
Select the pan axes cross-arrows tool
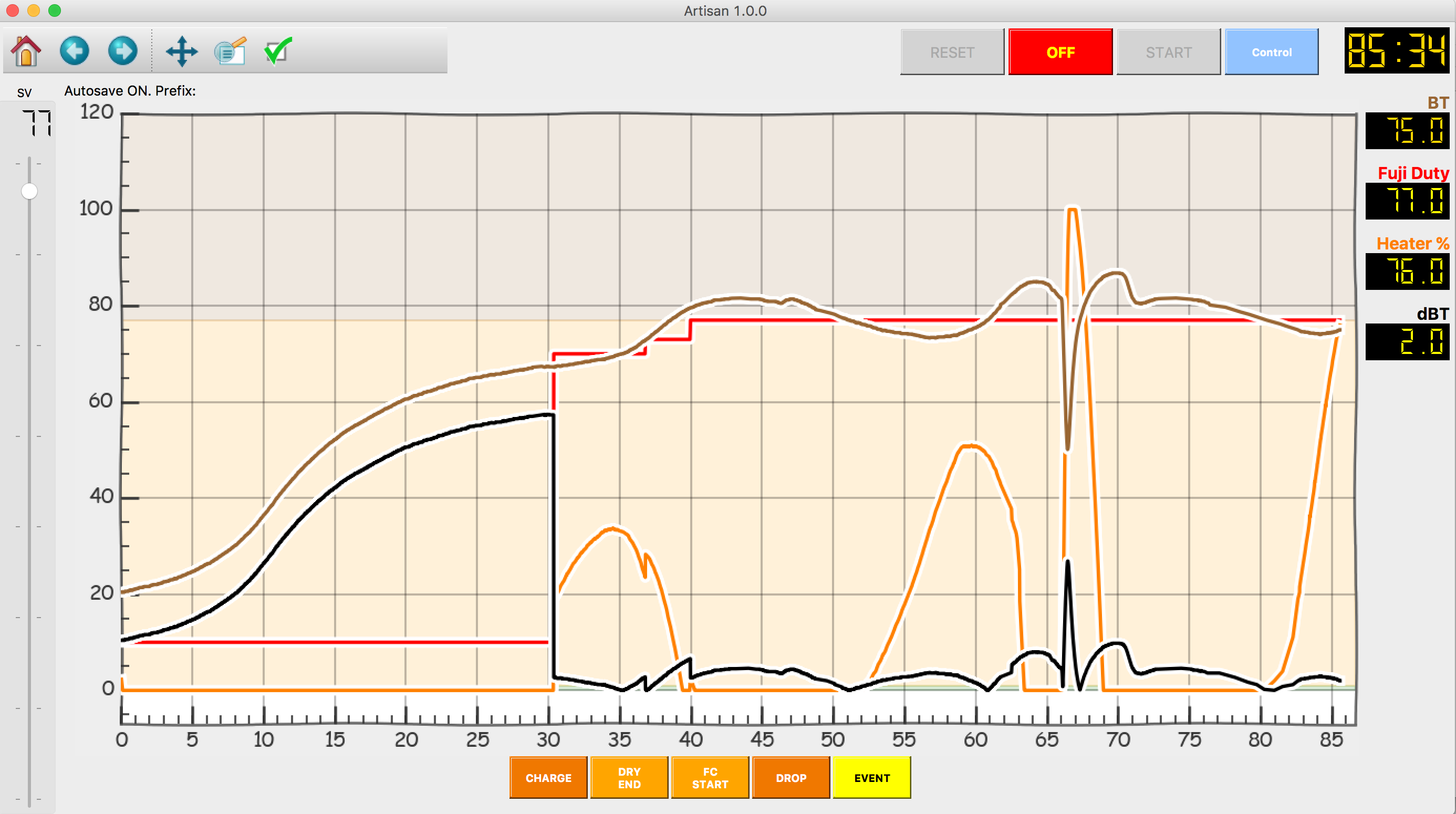click(181, 51)
